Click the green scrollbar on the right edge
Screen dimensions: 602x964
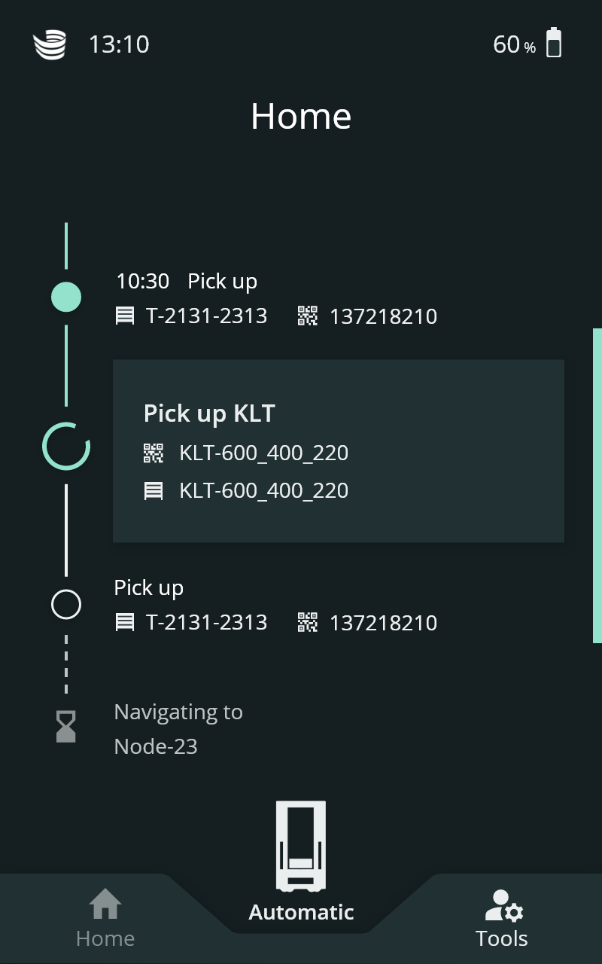tap(597, 485)
